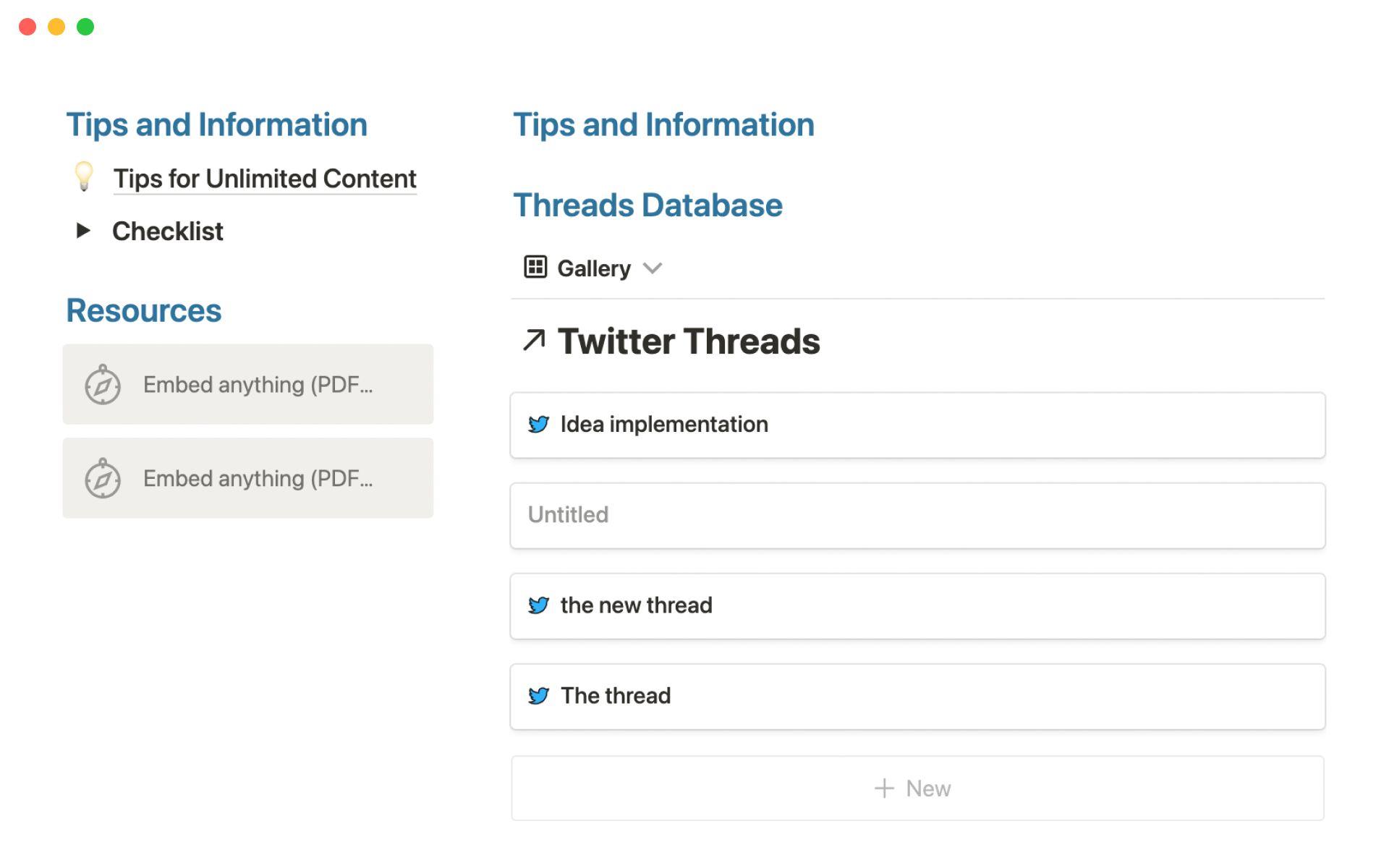1389x868 pixels.
Task: Click the lightbulb icon beside Tips for Unlimited Content
Action: click(84, 176)
